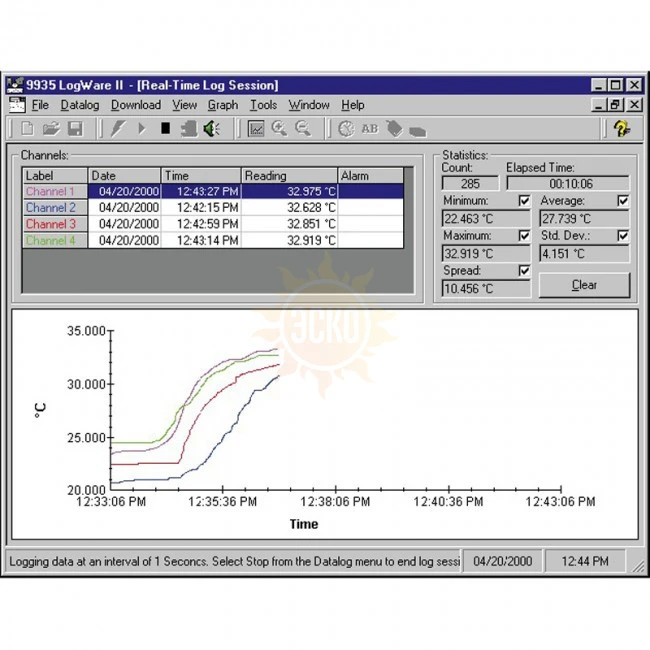
Task: Open the Tools menu
Action: click(x=263, y=105)
